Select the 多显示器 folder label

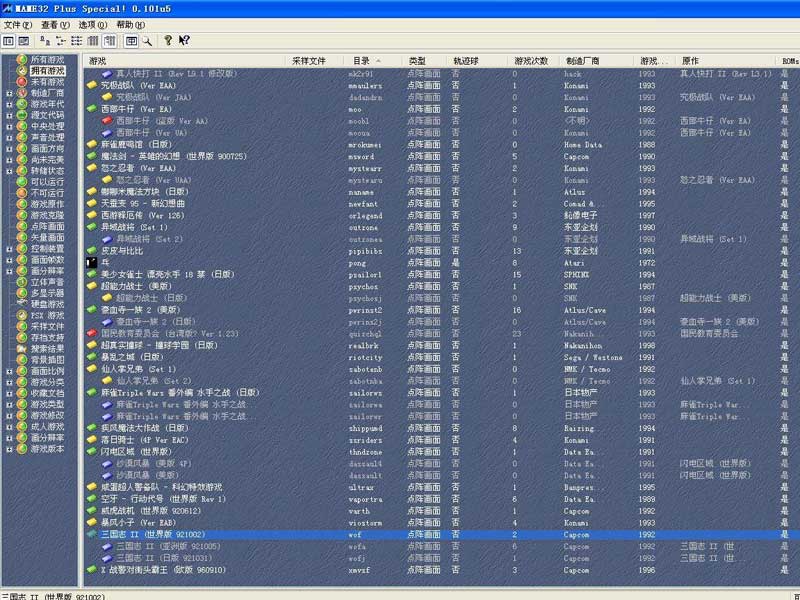47,293
